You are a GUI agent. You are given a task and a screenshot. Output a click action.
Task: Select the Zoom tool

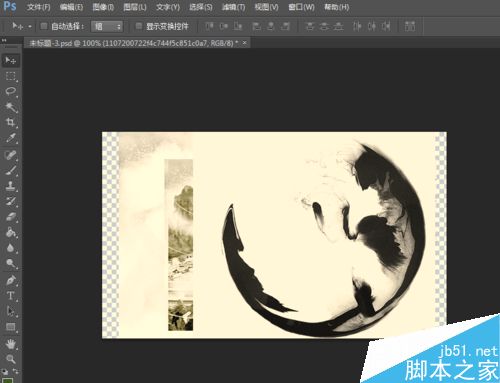pos(11,359)
